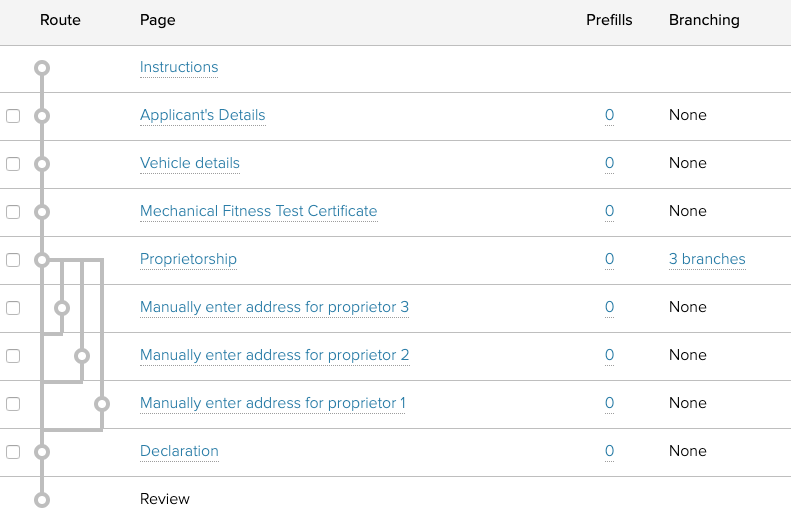This screenshot has width=791, height=517.
Task: Click the route node beside Vehicle details
Action: click(41, 164)
